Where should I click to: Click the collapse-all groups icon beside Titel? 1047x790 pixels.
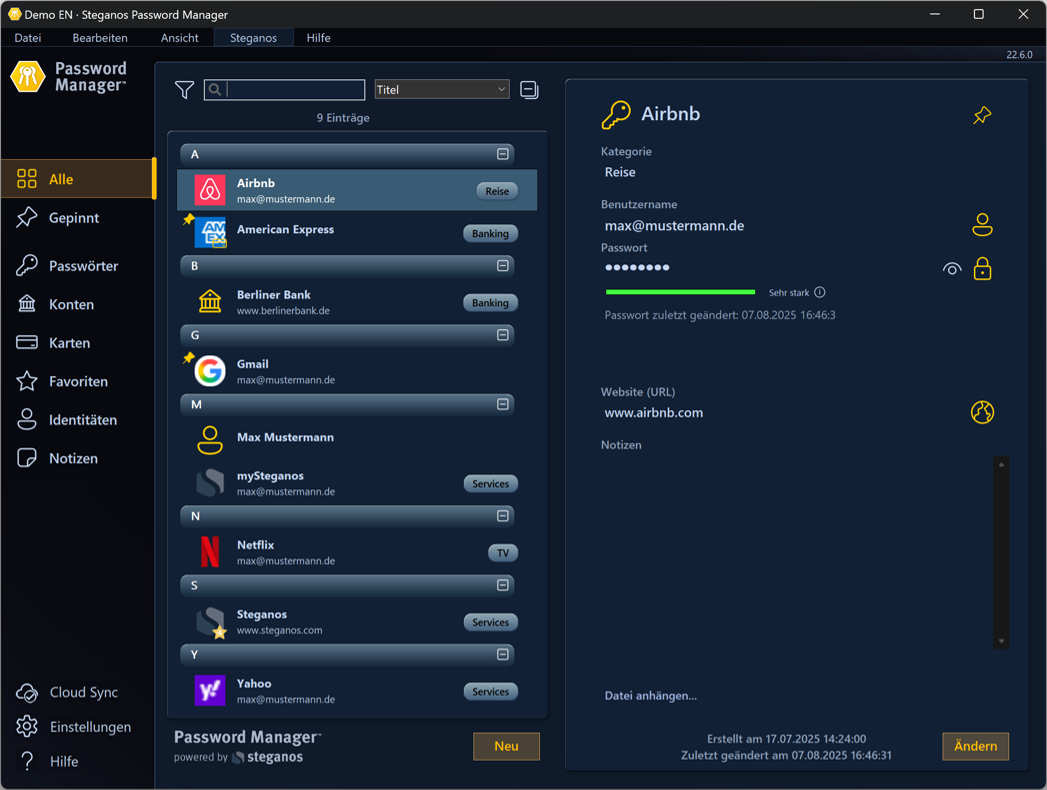click(x=529, y=89)
